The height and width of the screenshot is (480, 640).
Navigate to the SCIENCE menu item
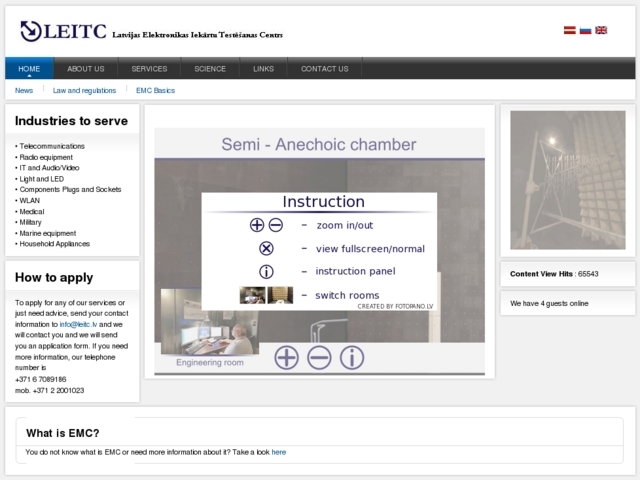[210, 69]
